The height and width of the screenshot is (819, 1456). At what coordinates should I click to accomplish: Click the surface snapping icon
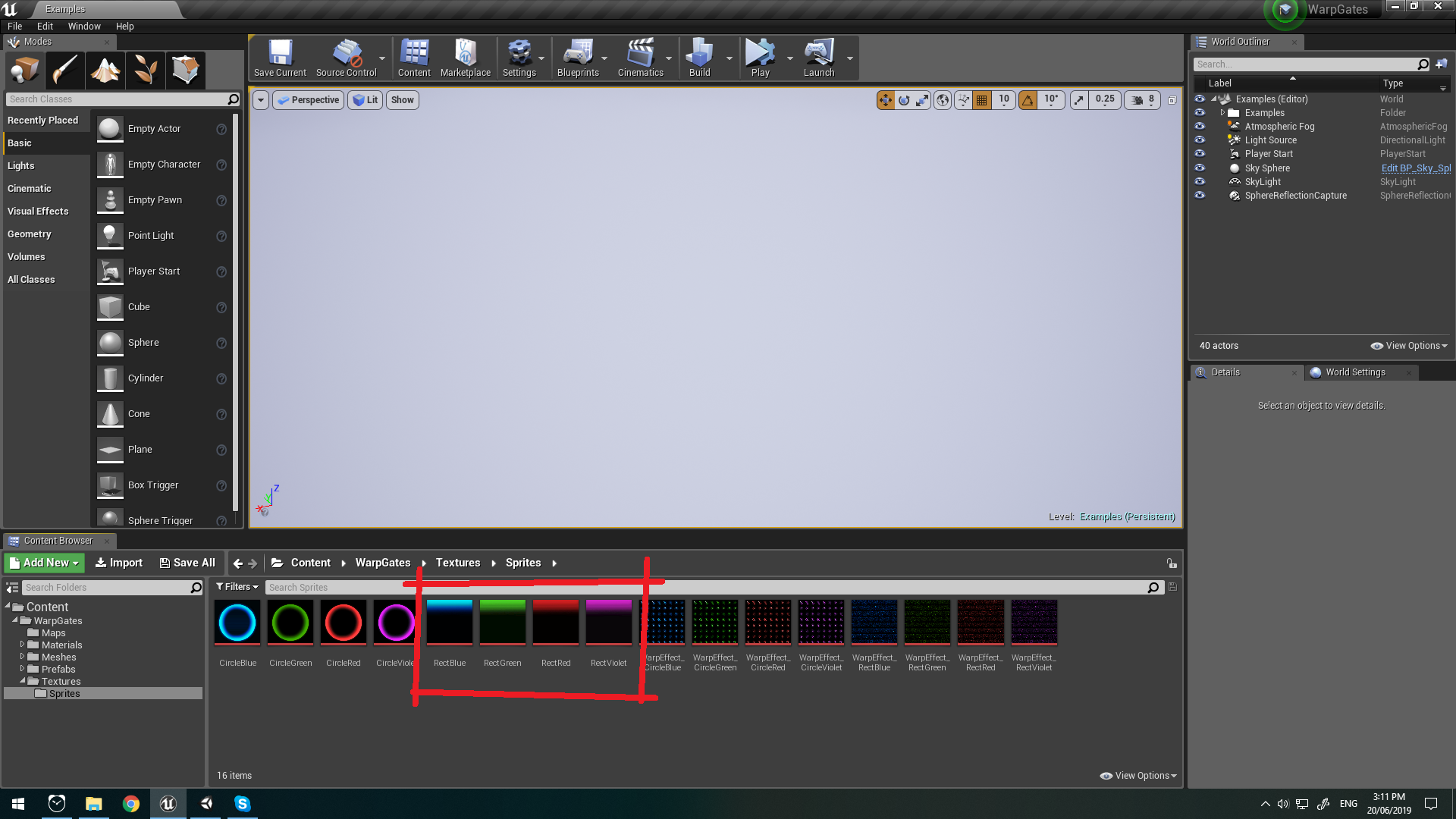(x=963, y=100)
